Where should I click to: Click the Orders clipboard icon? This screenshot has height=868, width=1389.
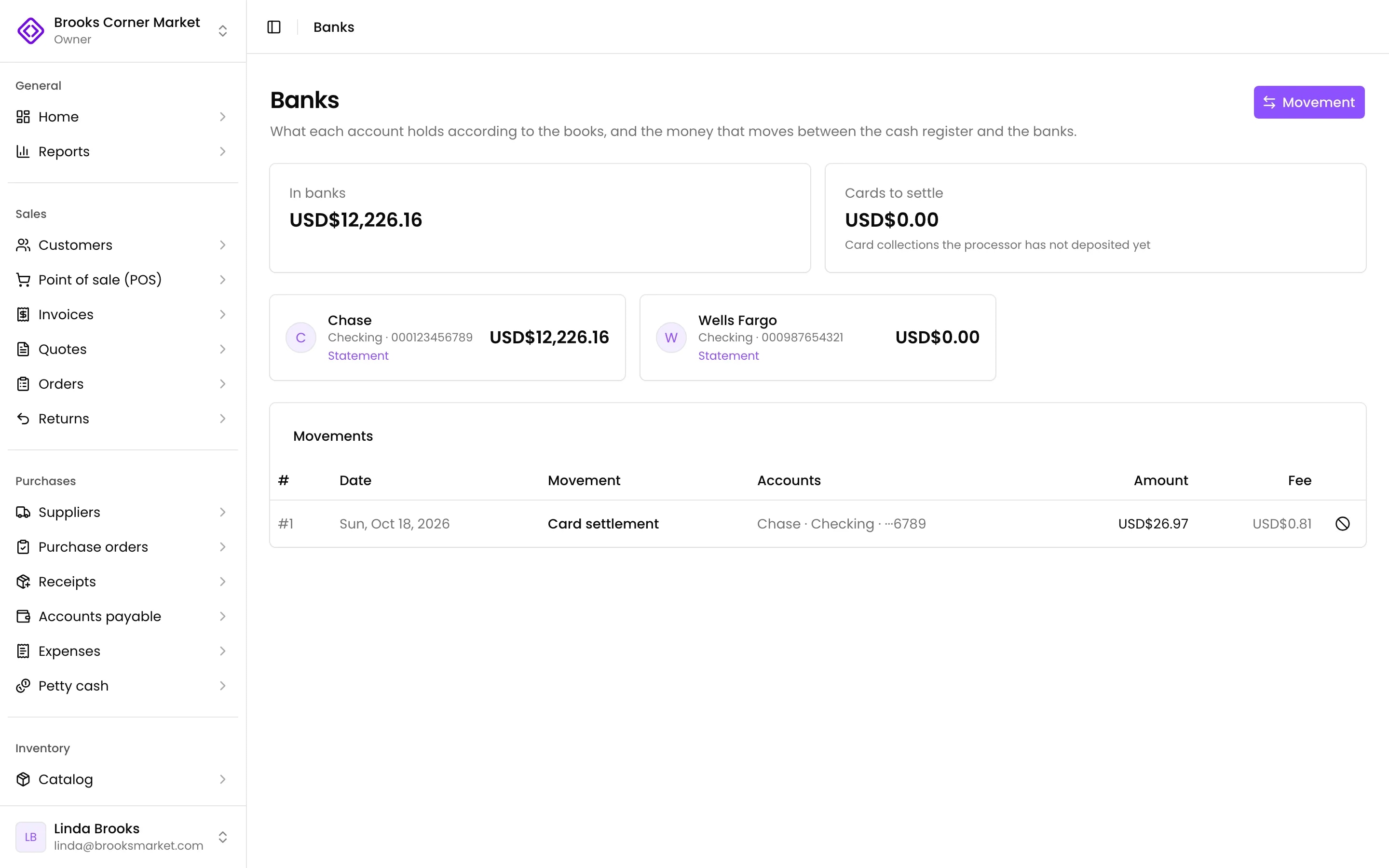pos(23,384)
